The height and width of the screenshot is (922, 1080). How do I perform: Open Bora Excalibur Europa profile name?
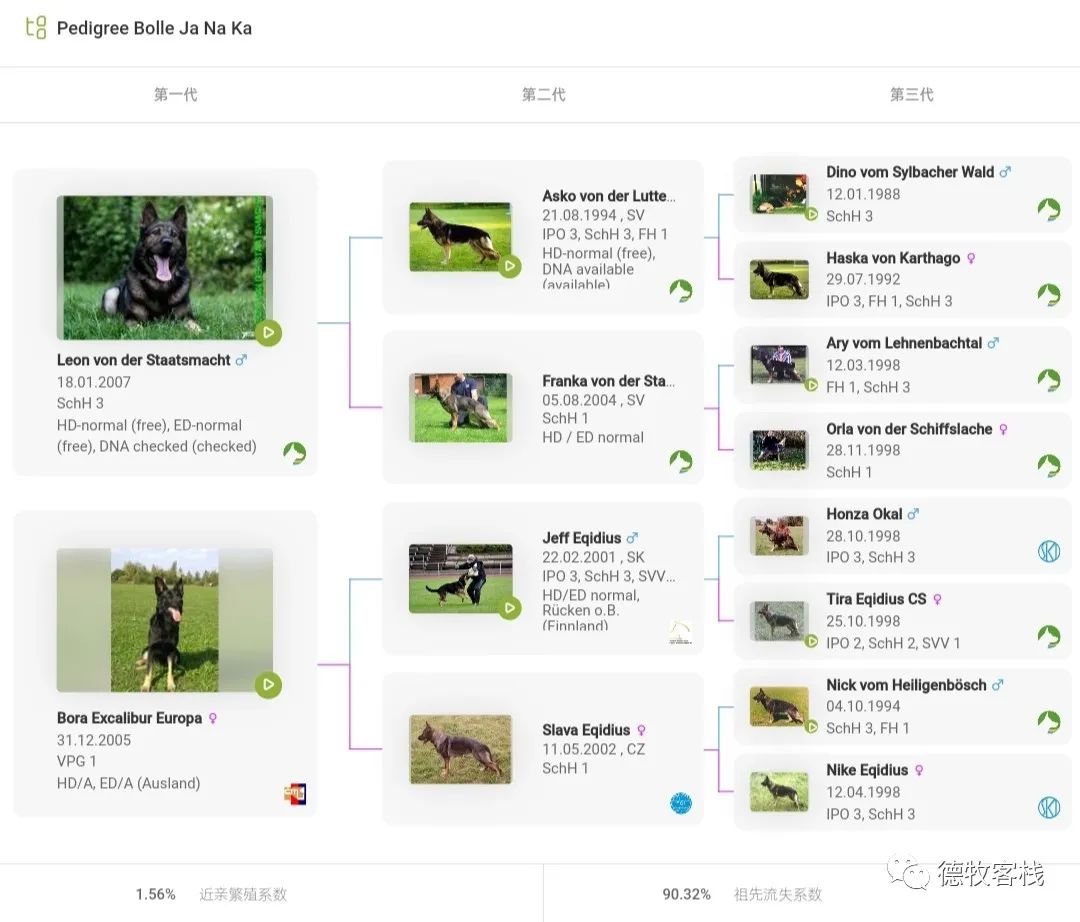[x=129, y=718]
